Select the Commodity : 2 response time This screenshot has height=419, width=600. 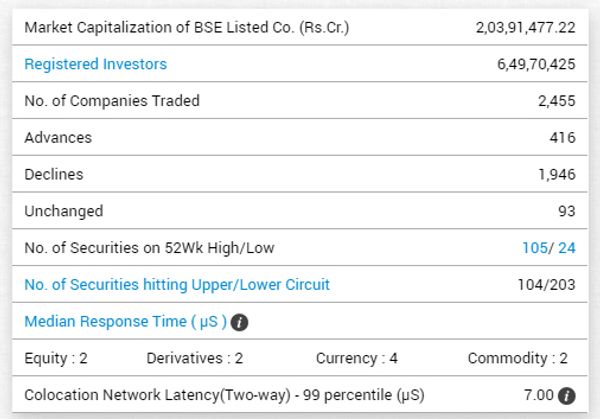[x=517, y=358]
